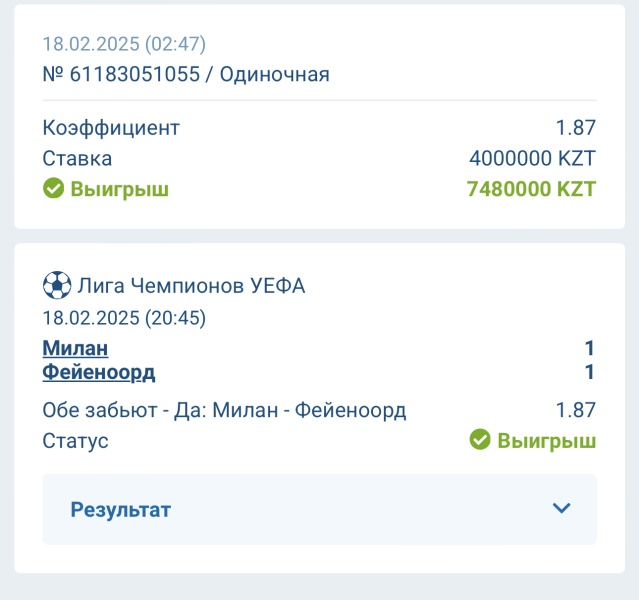Click the green win checkmark beside Выигрыш
The width and height of the screenshot is (639, 600).
coord(53,188)
